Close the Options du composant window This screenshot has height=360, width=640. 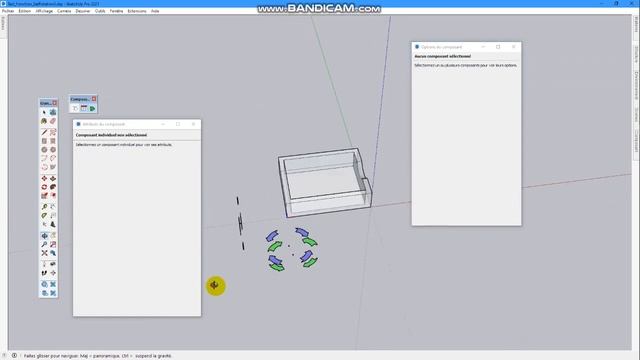pos(513,47)
